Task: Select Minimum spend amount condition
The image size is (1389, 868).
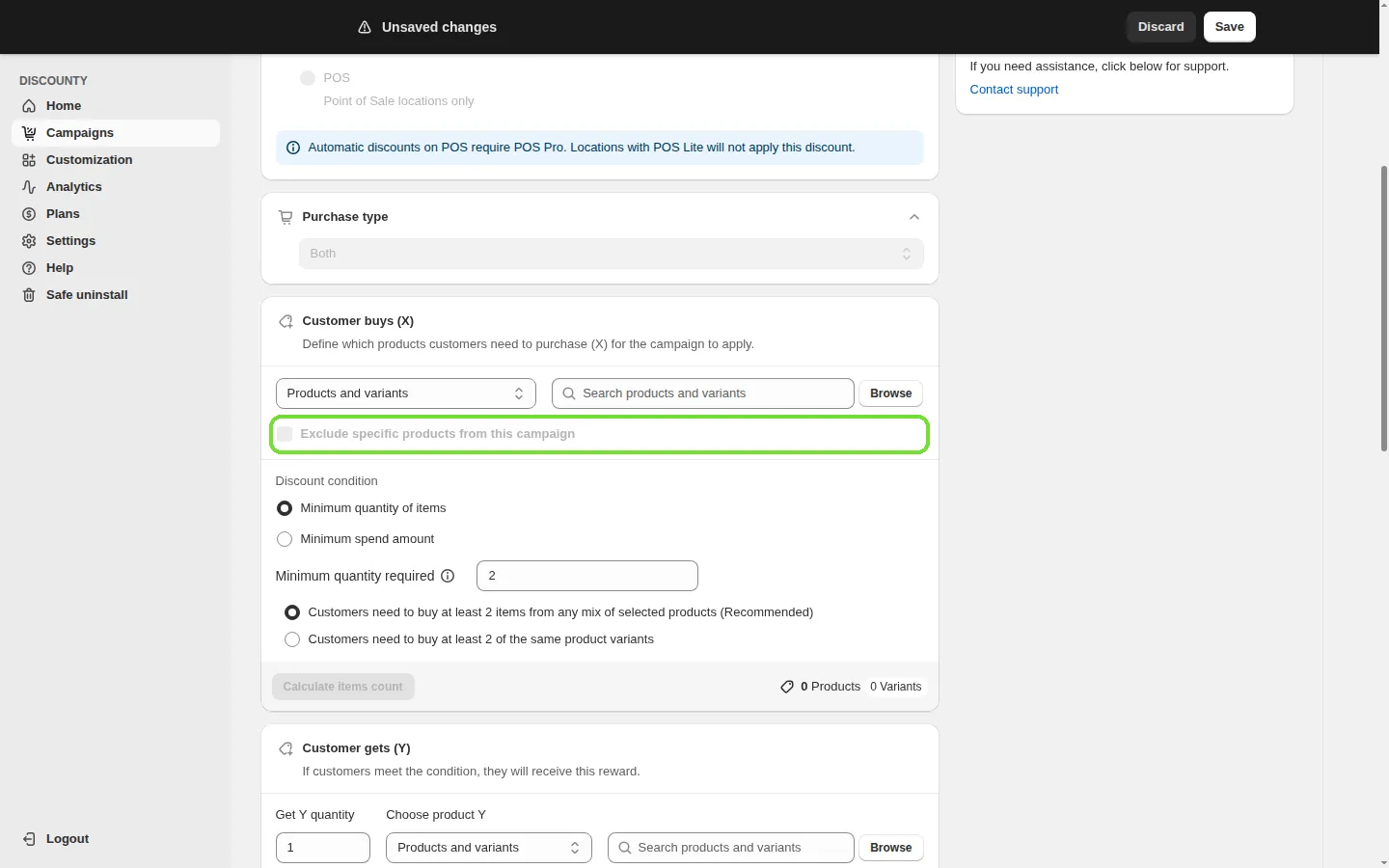Action: click(285, 539)
